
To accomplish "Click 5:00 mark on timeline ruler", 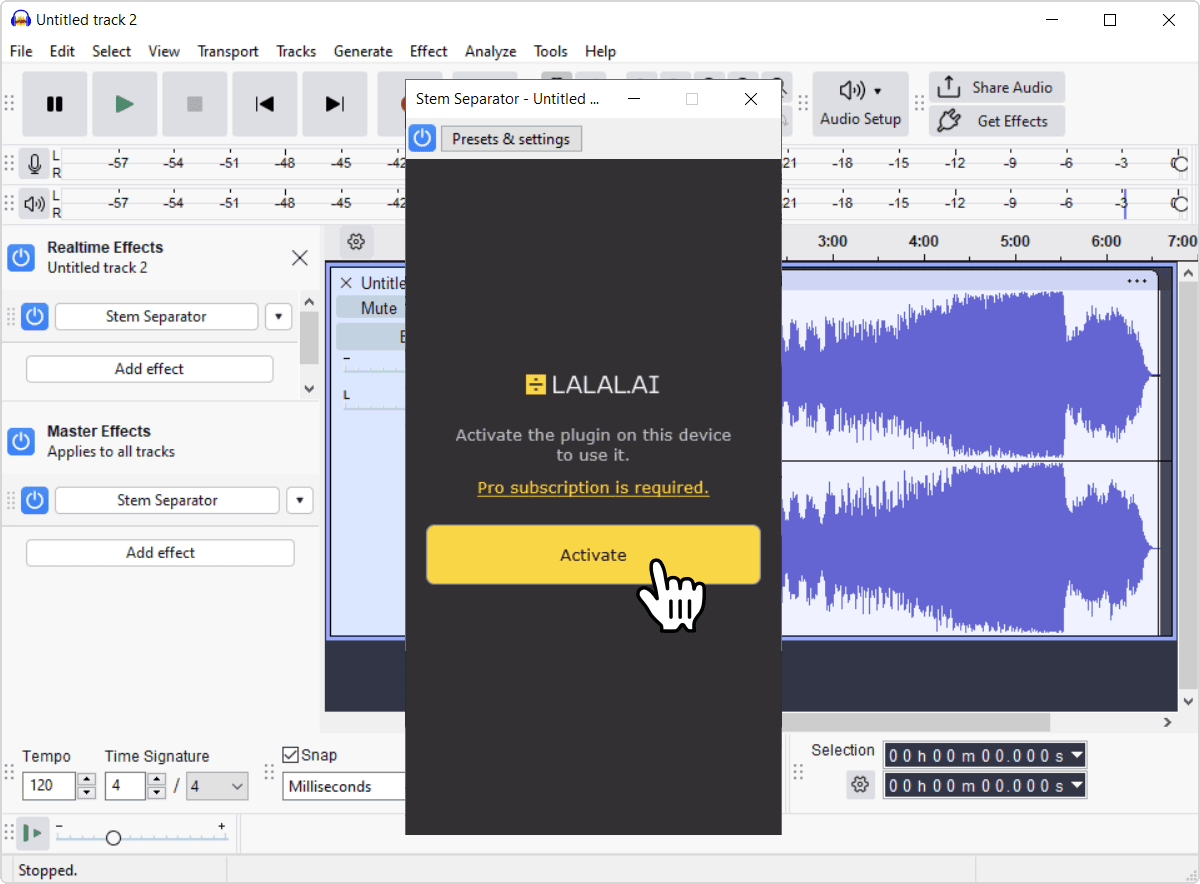I will tap(1014, 241).
